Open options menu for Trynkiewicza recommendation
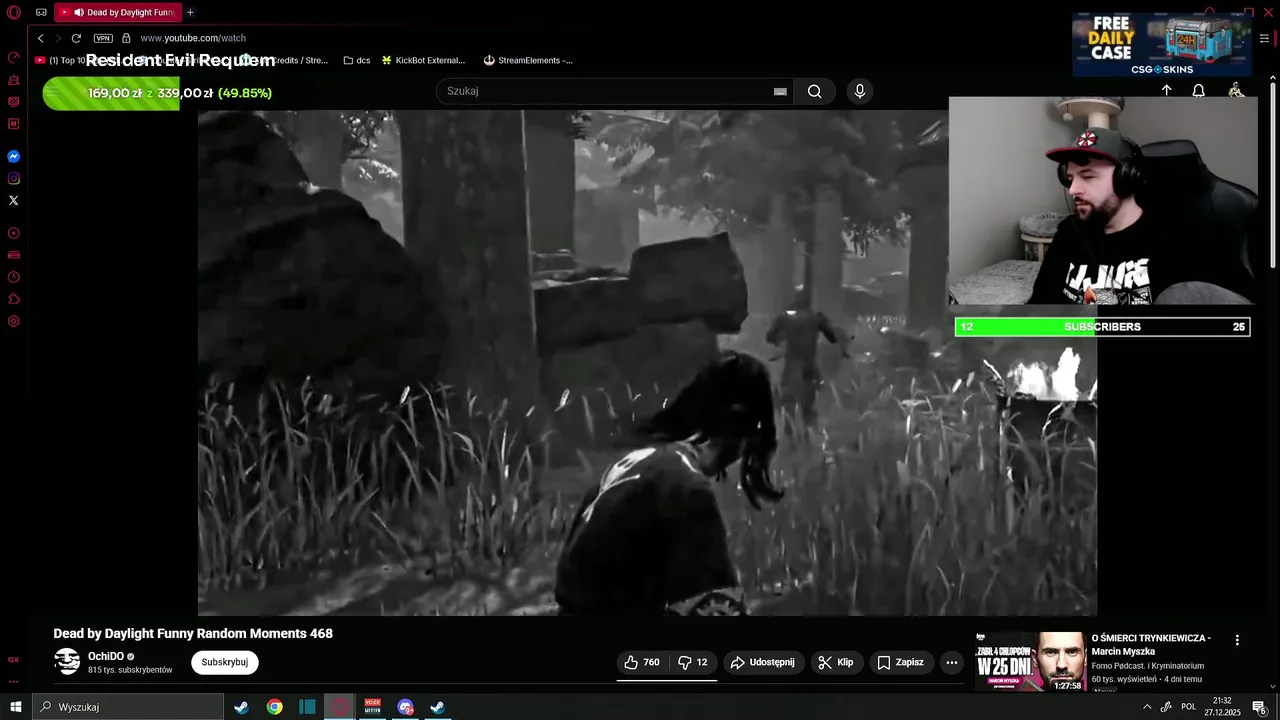Viewport: 1280px width, 720px height. (x=1237, y=640)
